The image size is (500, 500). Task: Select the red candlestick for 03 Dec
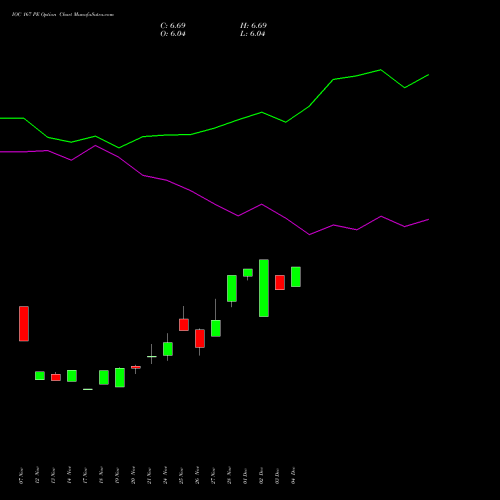tap(280, 282)
